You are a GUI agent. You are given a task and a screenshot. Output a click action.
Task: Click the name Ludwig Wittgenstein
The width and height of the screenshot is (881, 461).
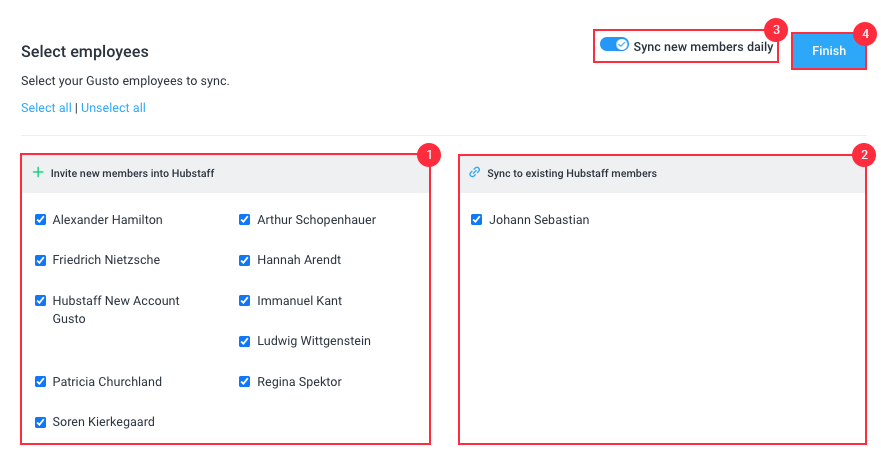tap(314, 341)
